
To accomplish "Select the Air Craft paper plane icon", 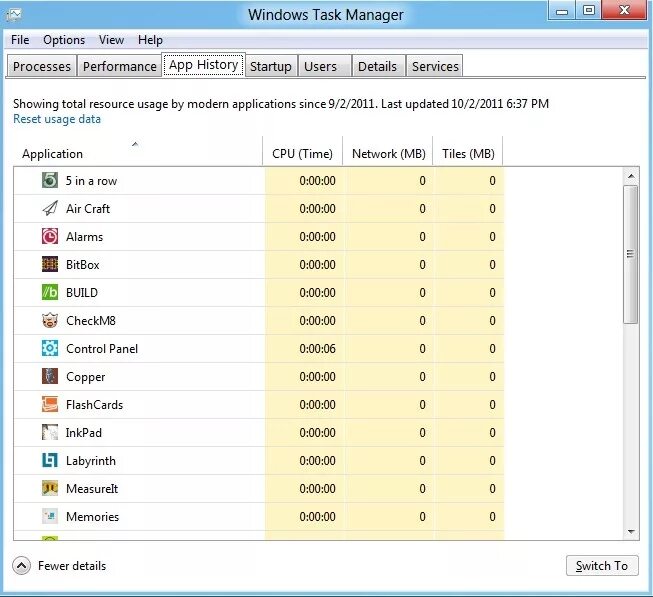I will (50, 209).
